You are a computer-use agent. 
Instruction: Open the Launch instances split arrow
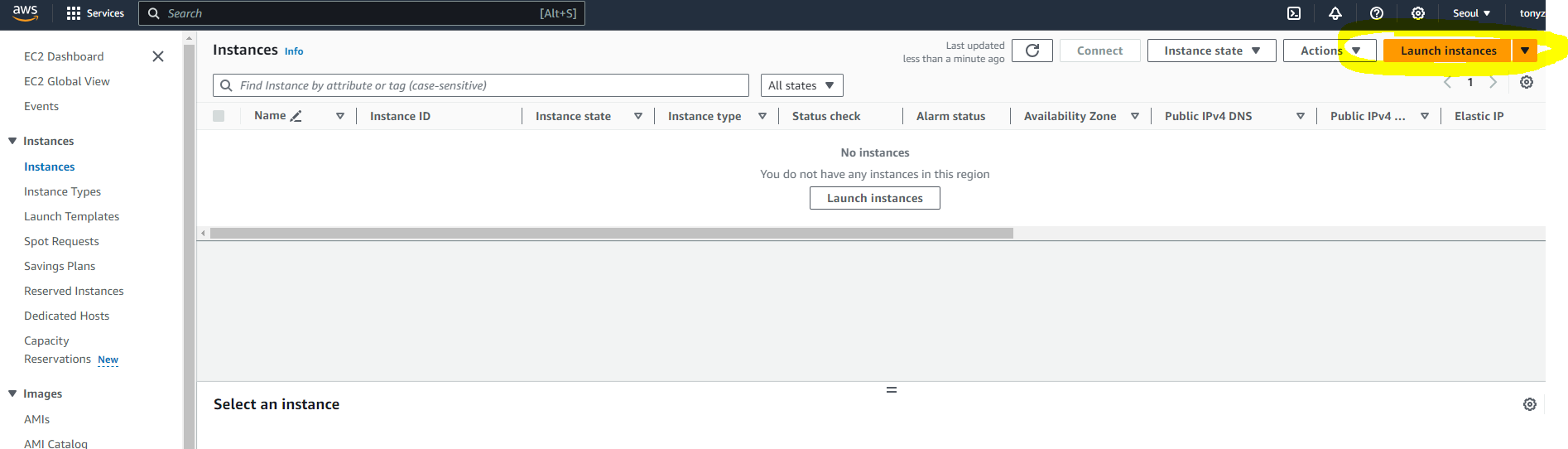pyautogui.click(x=1525, y=51)
